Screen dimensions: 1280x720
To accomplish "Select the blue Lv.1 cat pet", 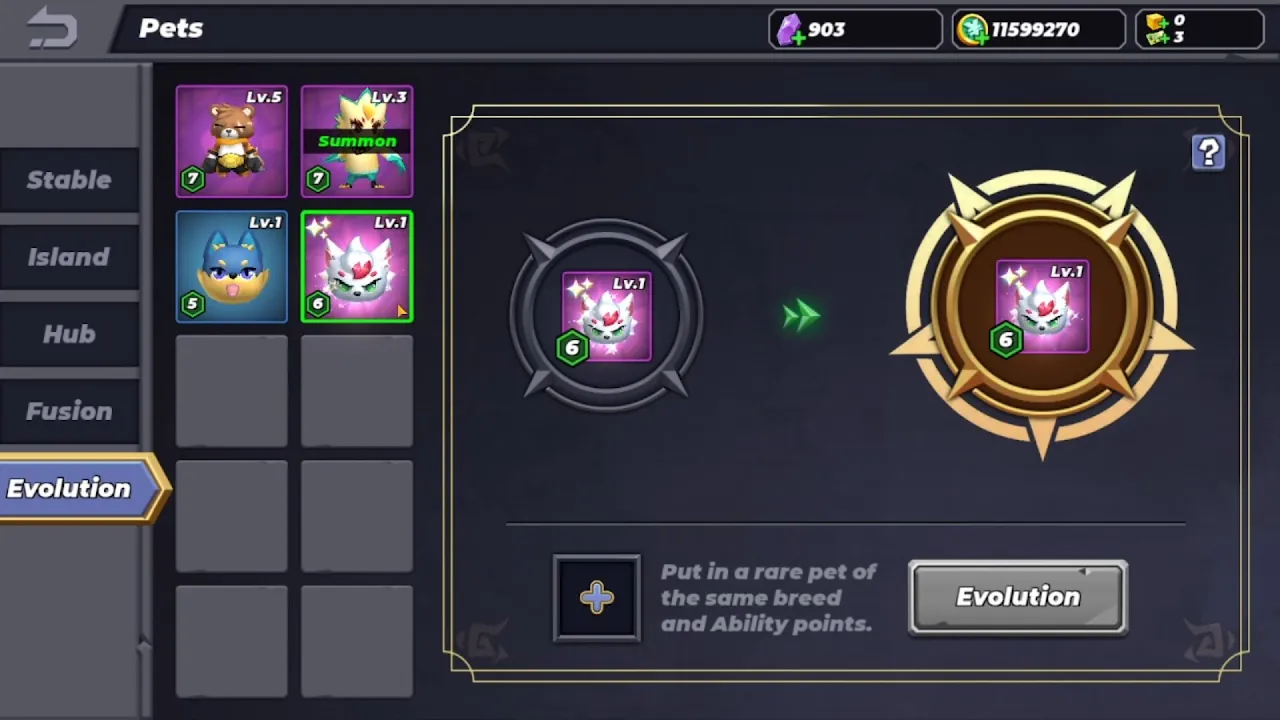I will click(231, 267).
